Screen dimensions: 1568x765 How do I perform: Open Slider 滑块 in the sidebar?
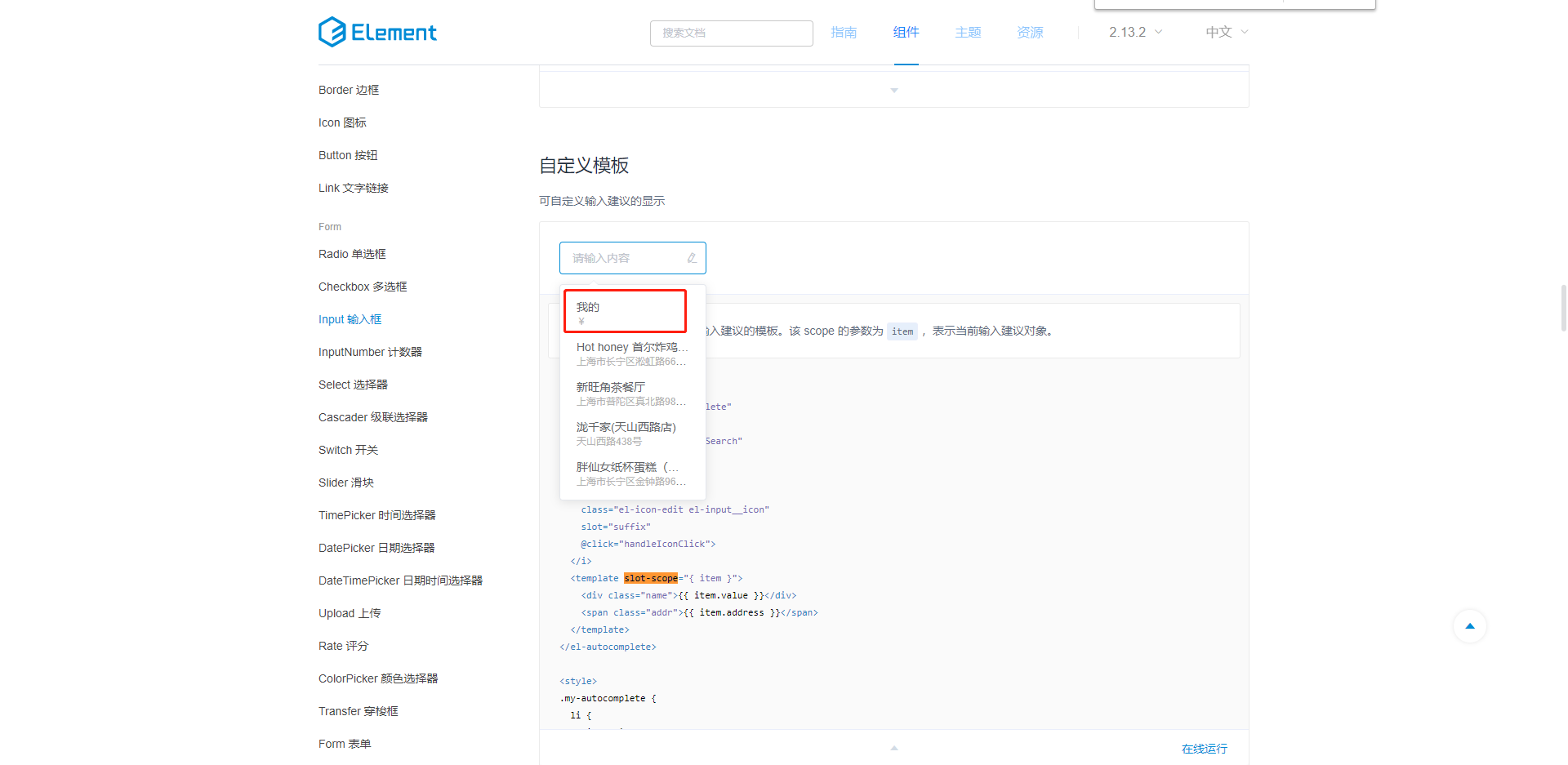(x=346, y=483)
